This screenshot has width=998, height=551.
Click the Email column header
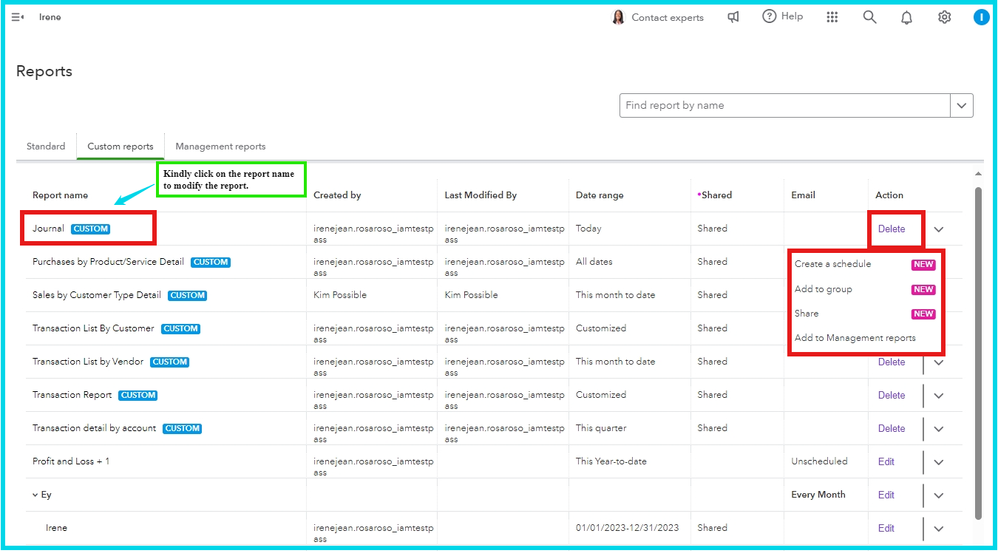point(803,195)
